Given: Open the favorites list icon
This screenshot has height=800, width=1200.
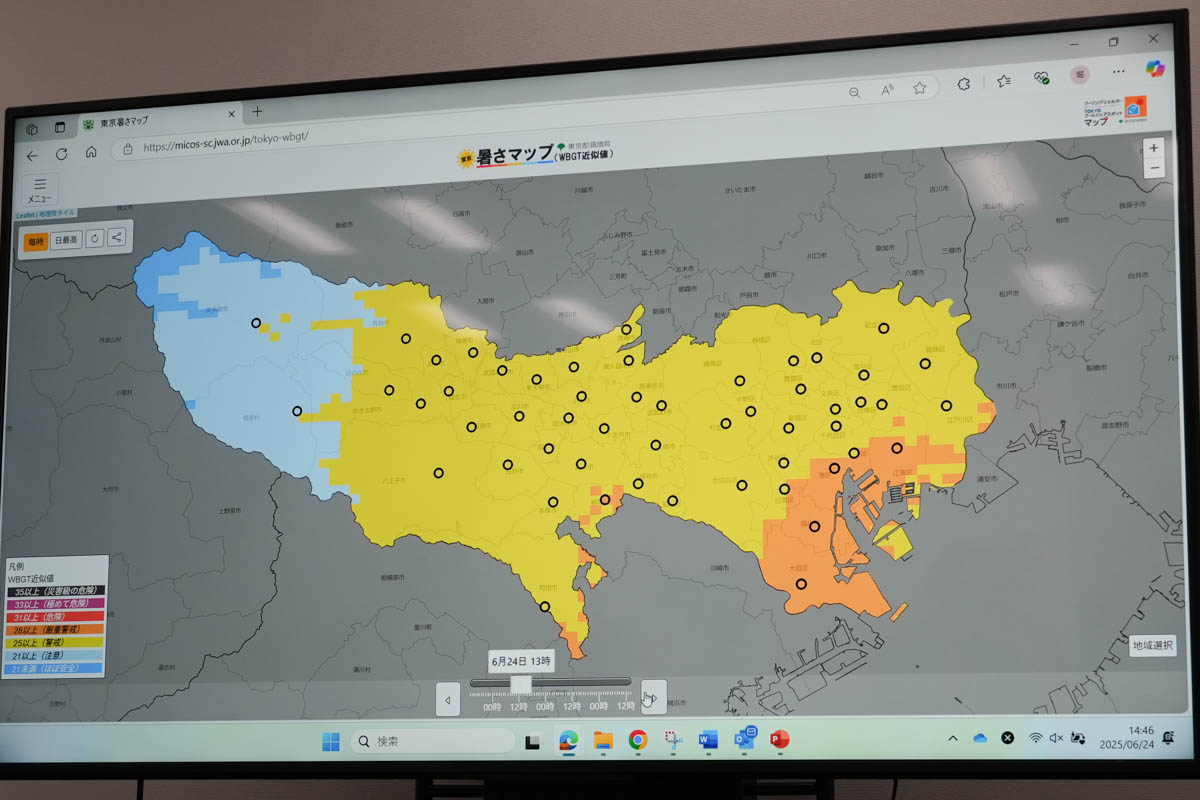Looking at the screenshot, I should pyautogui.click(x=1003, y=81).
